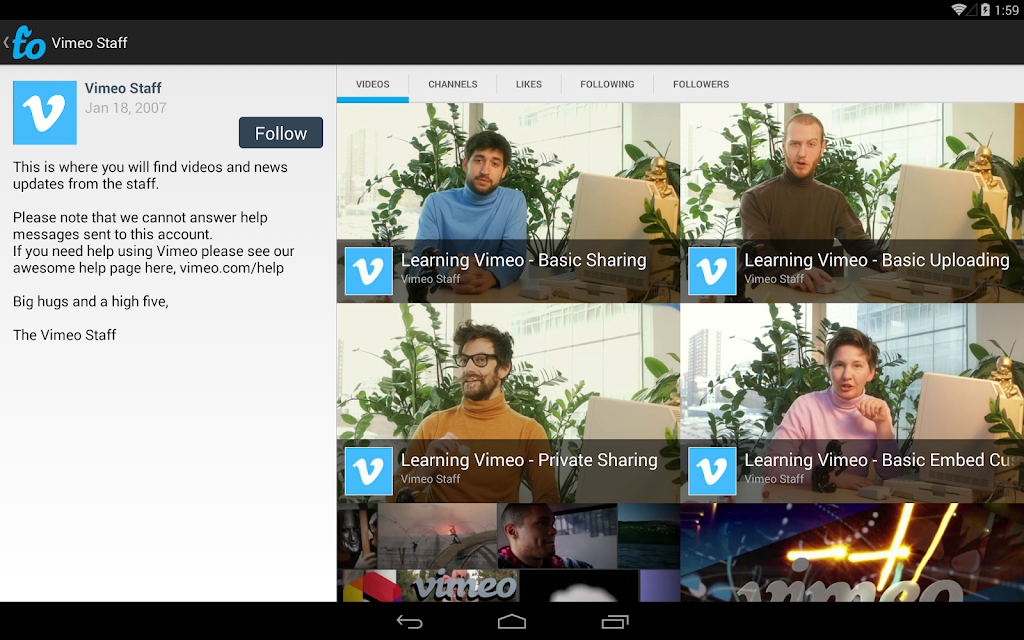The width and height of the screenshot is (1024, 640).
Task: Open the collage thumbnail with vimeo logo
Action: click(508, 552)
